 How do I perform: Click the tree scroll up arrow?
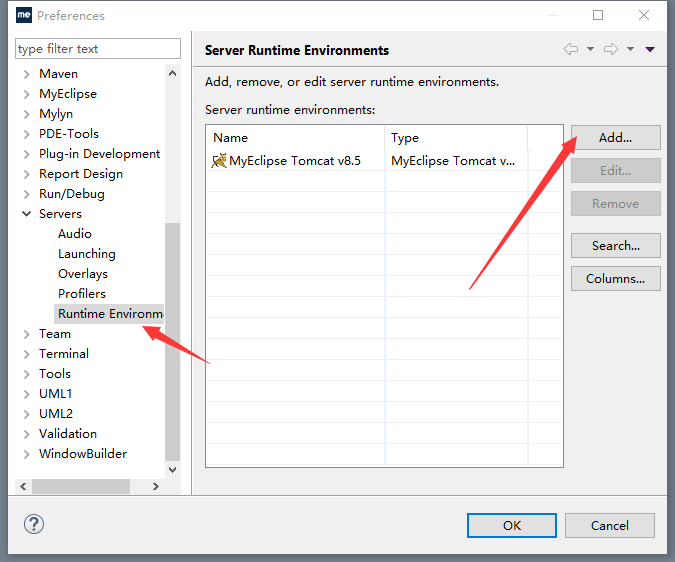172,73
